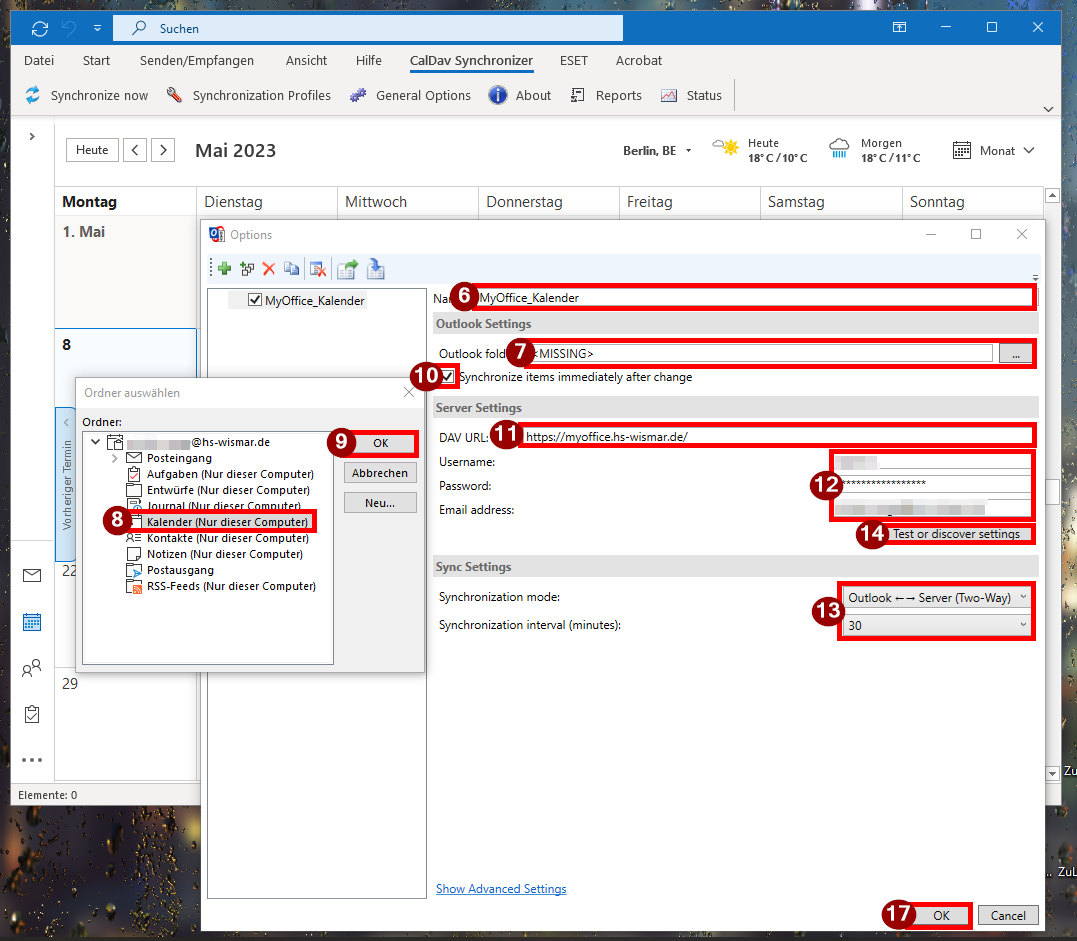Click the add multiple profiles icon
Image resolution: width=1077 pixels, height=941 pixels.
tap(247, 269)
